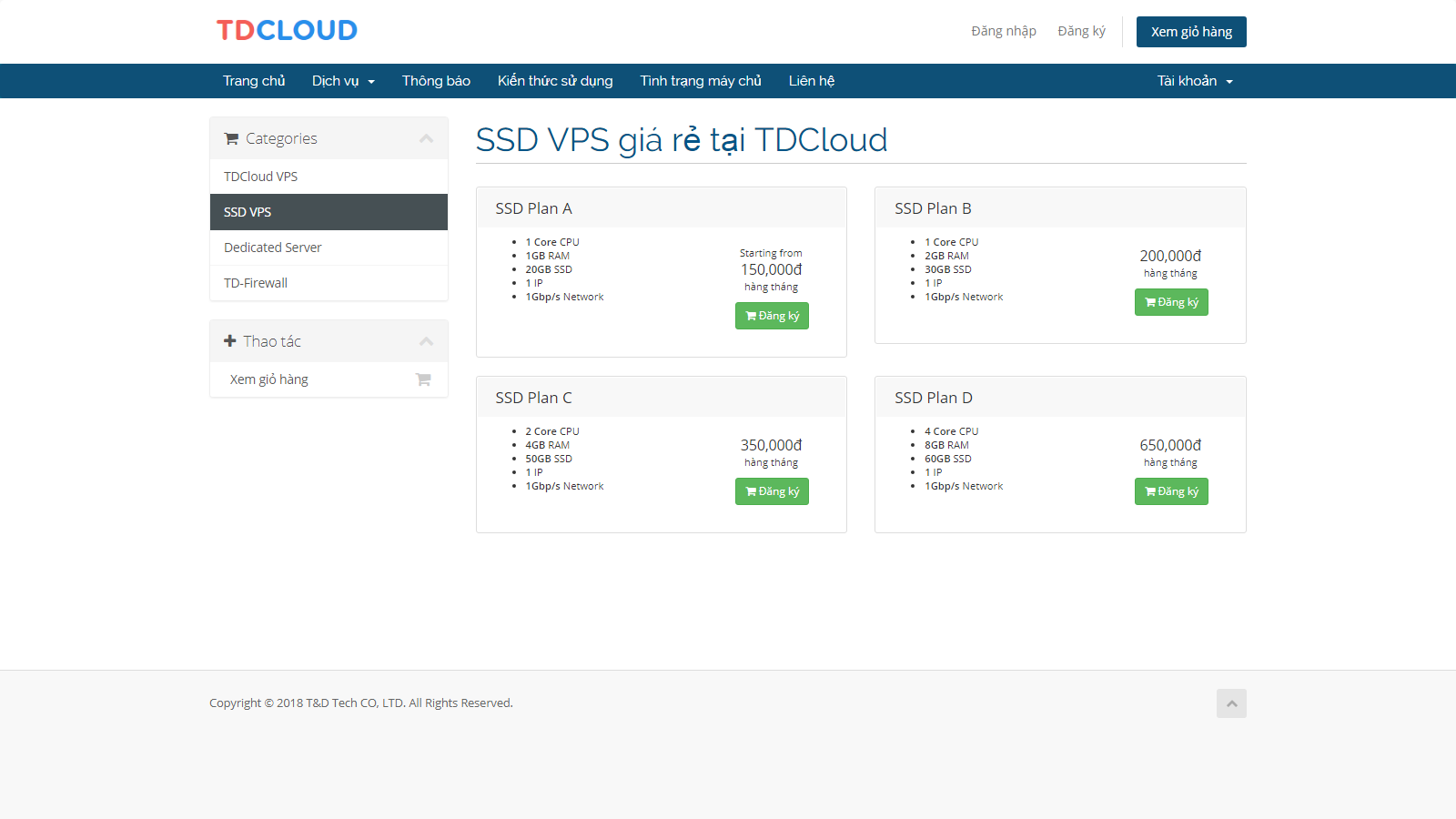Click 8GB RAM in Plan D specs
Image resolution: width=1456 pixels, height=819 pixels.
[x=946, y=445]
